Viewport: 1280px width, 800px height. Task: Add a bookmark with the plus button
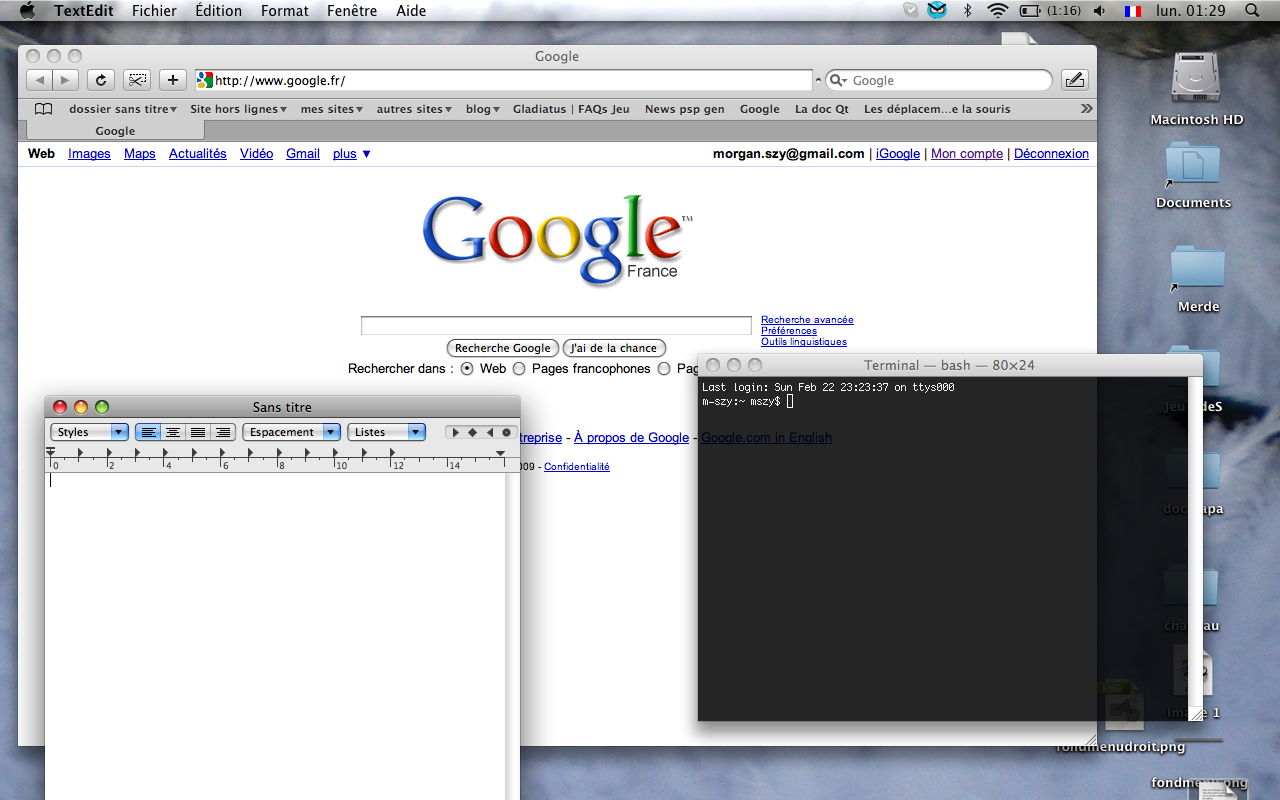pos(173,80)
